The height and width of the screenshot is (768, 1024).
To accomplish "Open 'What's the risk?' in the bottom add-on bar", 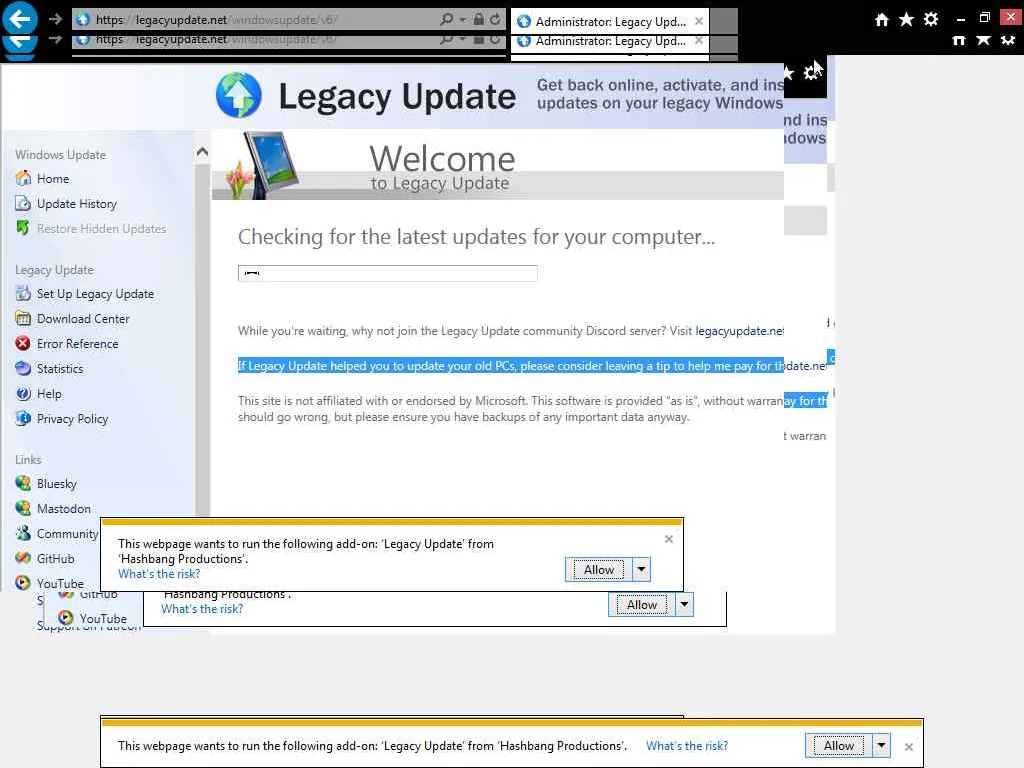I will coord(687,745).
